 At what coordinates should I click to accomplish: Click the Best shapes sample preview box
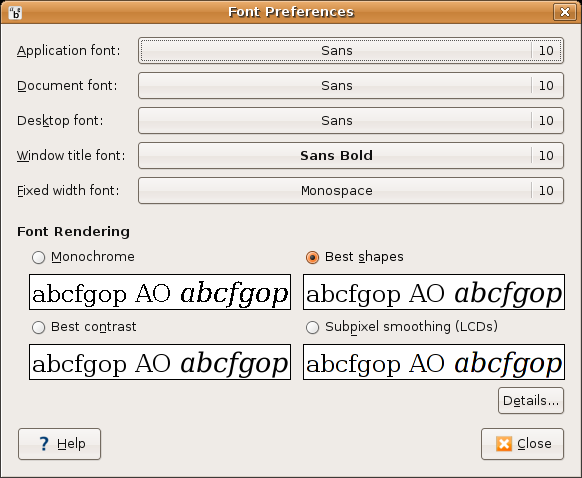pyautogui.click(x=434, y=292)
